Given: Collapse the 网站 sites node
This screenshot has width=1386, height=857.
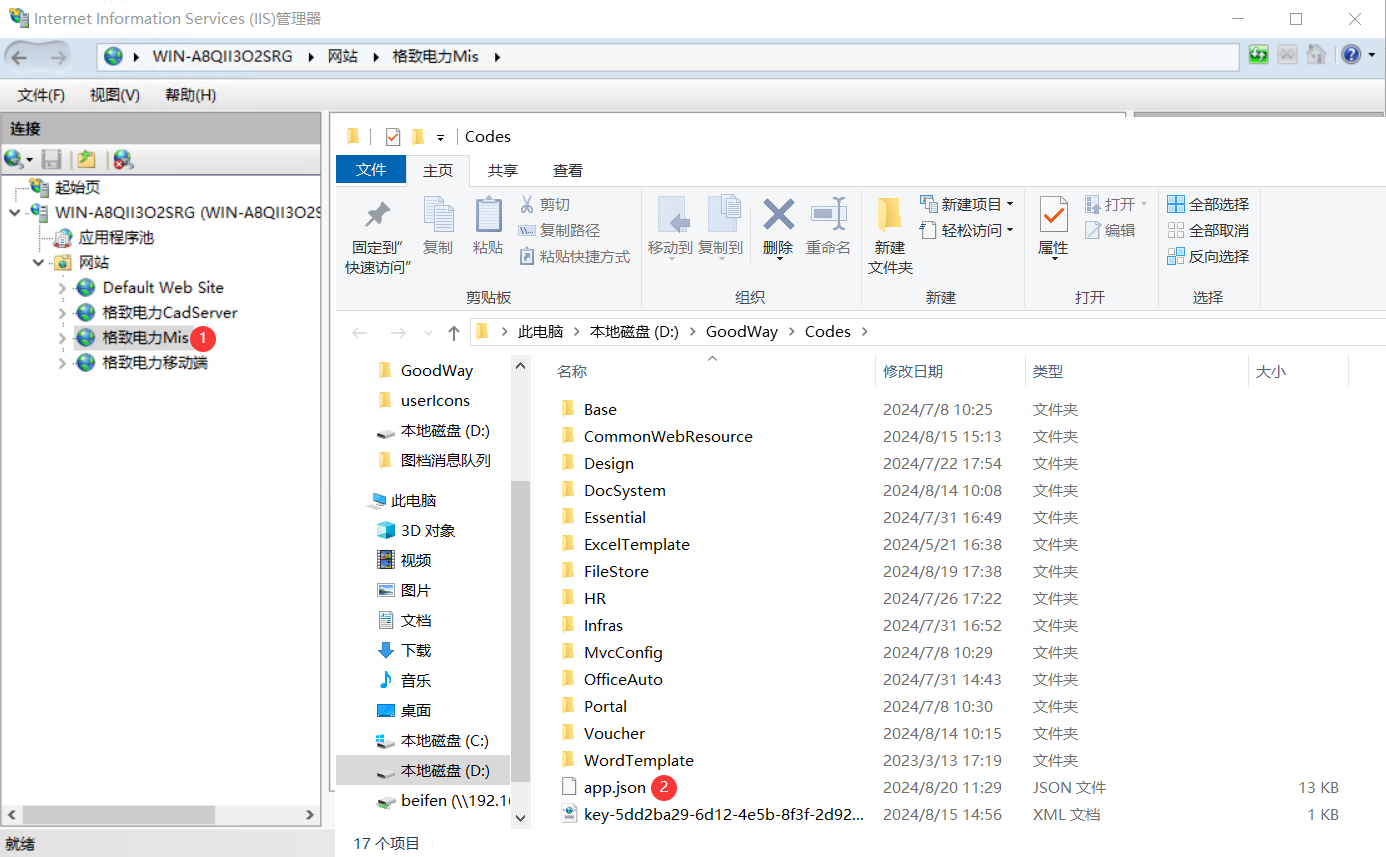Looking at the screenshot, I should [x=38, y=263].
